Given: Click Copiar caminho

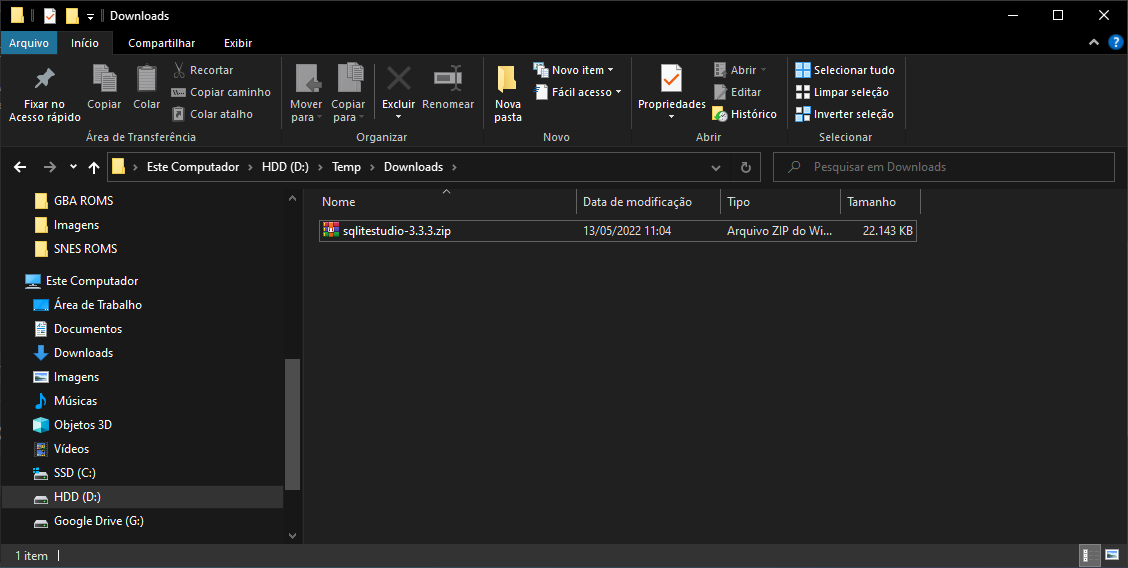Looking at the screenshot, I should [221, 92].
